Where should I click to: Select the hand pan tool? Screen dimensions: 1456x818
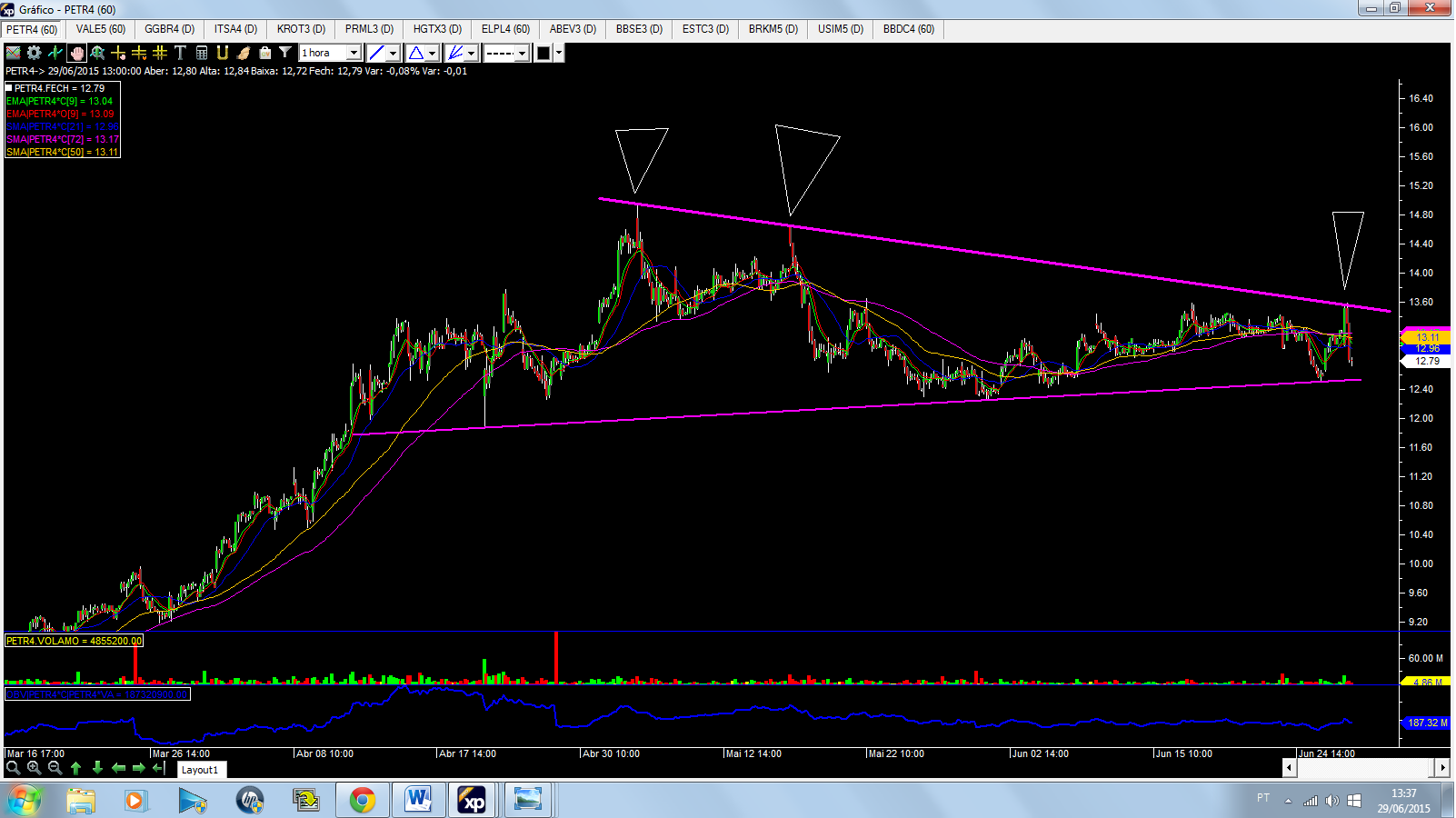(x=76, y=53)
